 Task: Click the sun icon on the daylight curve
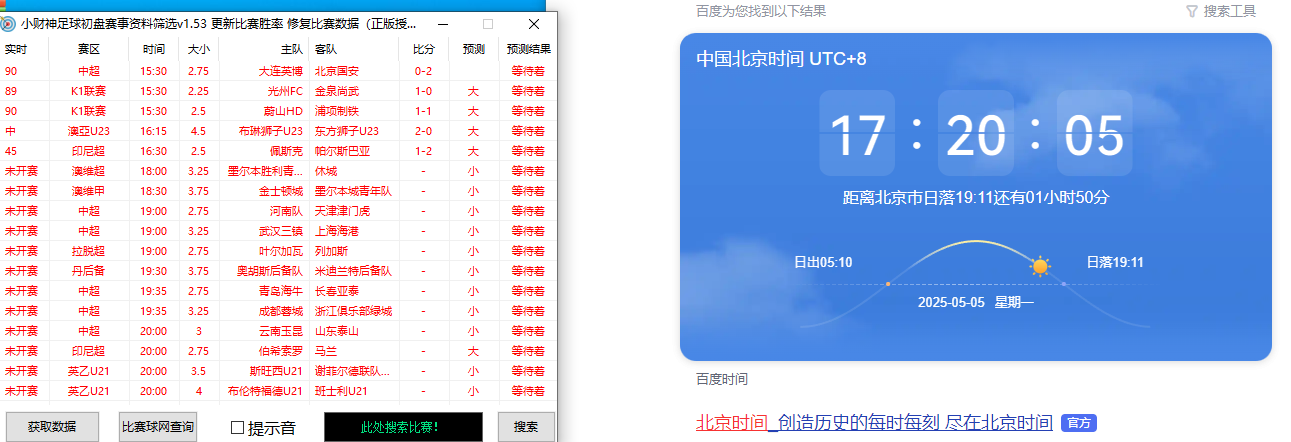point(1040,266)
